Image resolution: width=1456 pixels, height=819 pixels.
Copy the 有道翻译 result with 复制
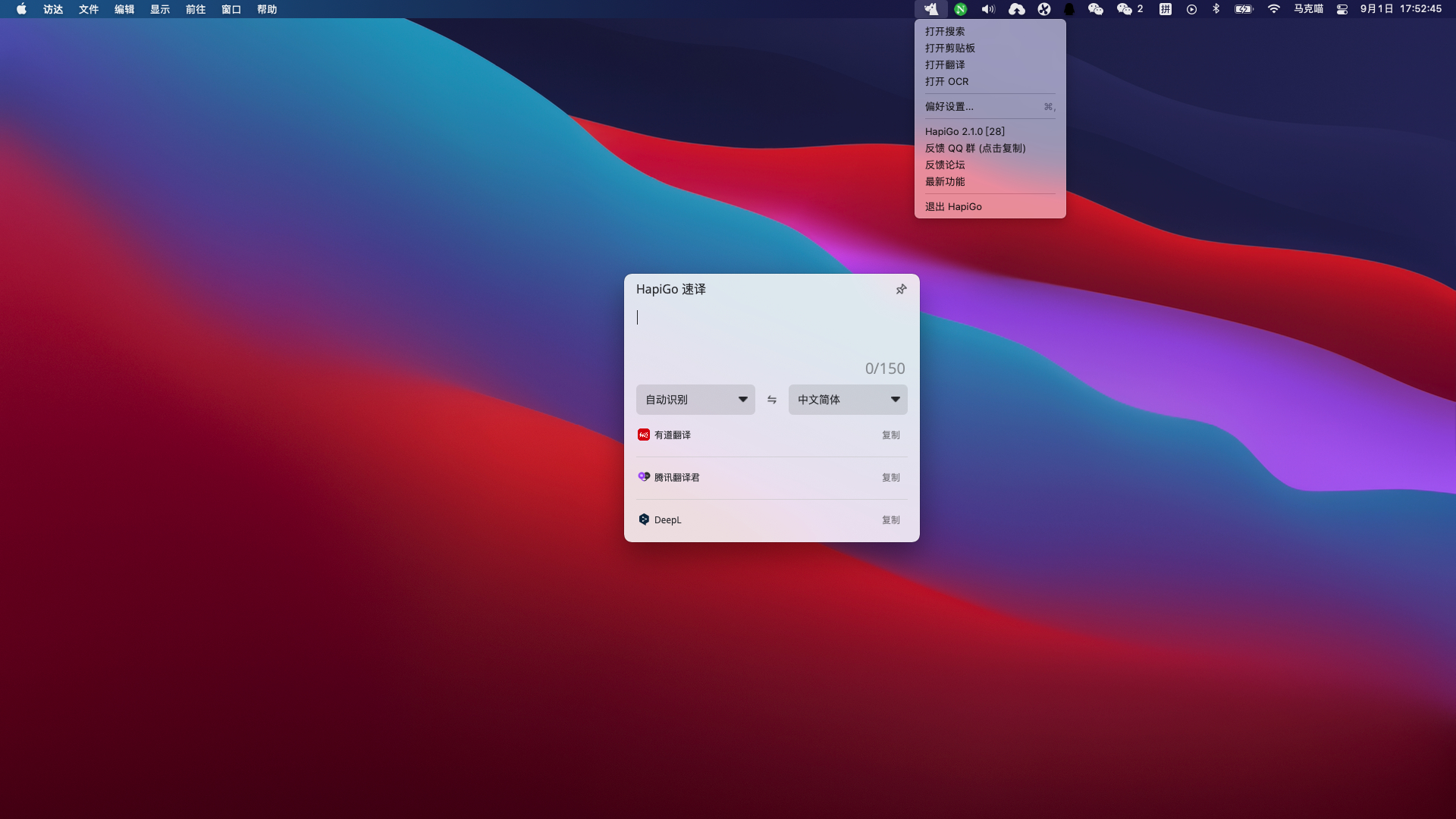click(890, 435)
